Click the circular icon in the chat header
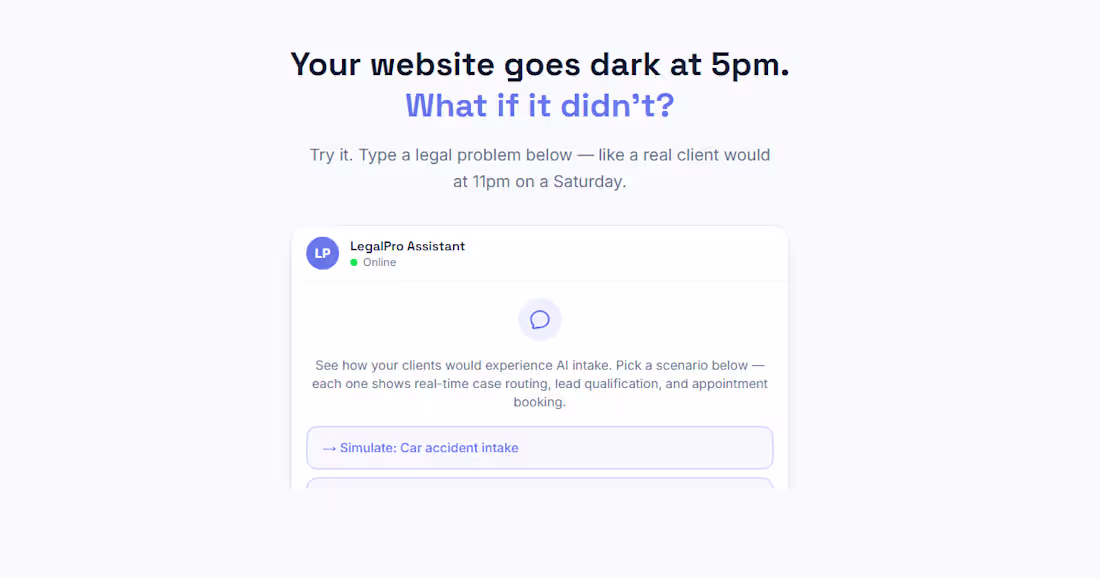Image resolution: width=1100 pixels, height=578 pixels. click(322, 253)
